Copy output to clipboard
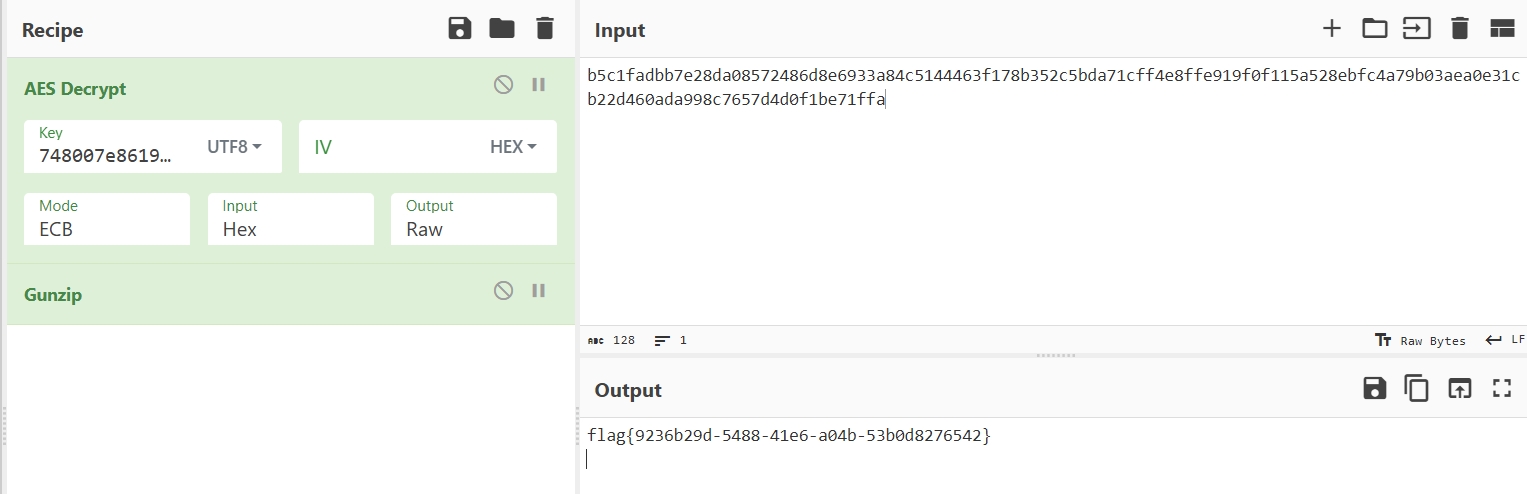This screenshot has width=1527, height=494. 1417,388
